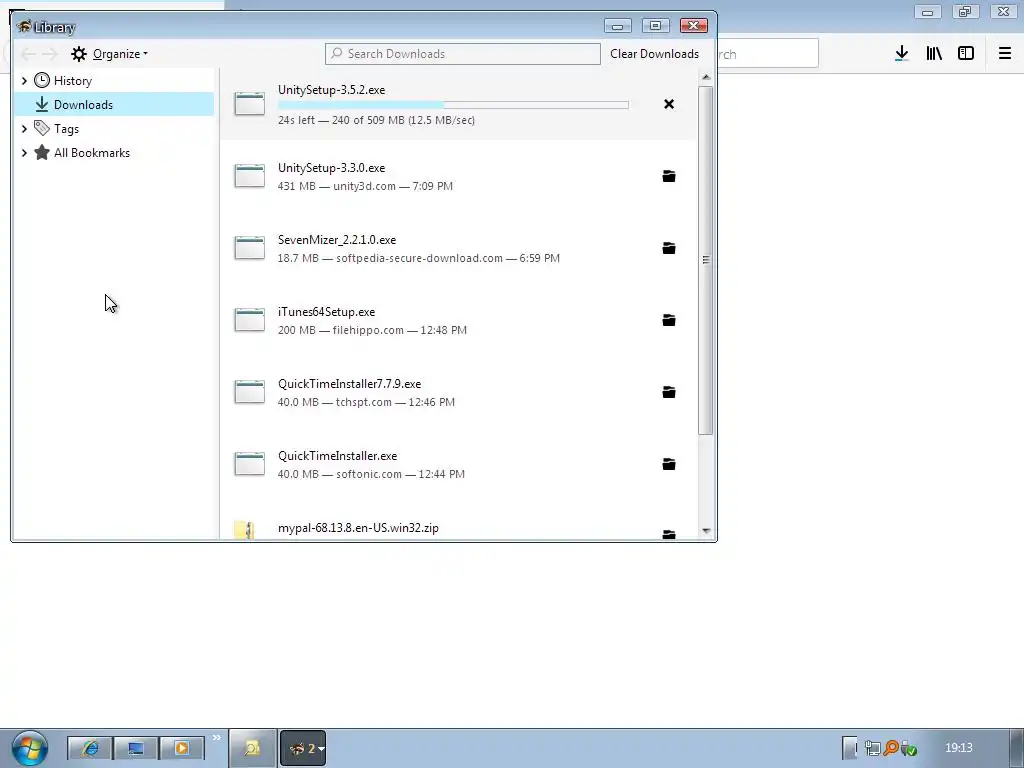Open the browser hamburger menu
Image resolution: width=1024 pixels, height=768 pixels.
[x=1005, y=54]
